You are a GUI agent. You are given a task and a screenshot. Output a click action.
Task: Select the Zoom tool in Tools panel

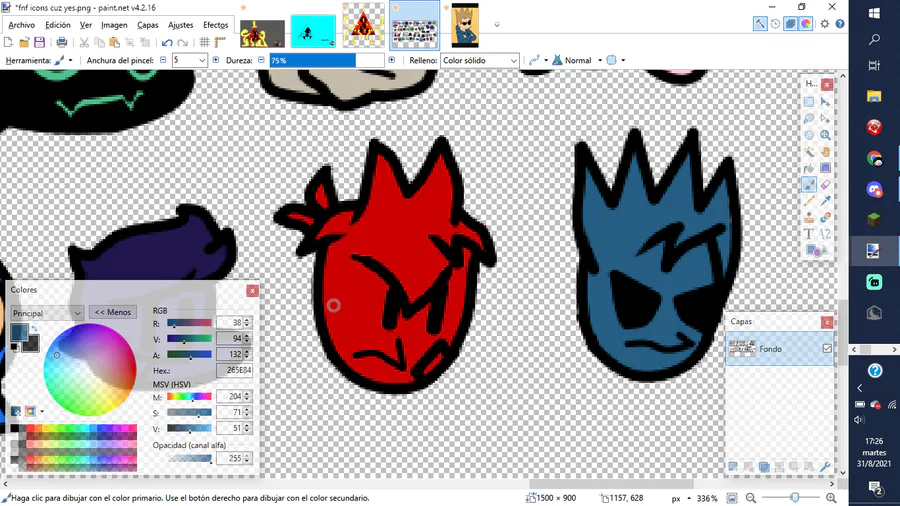825,135
